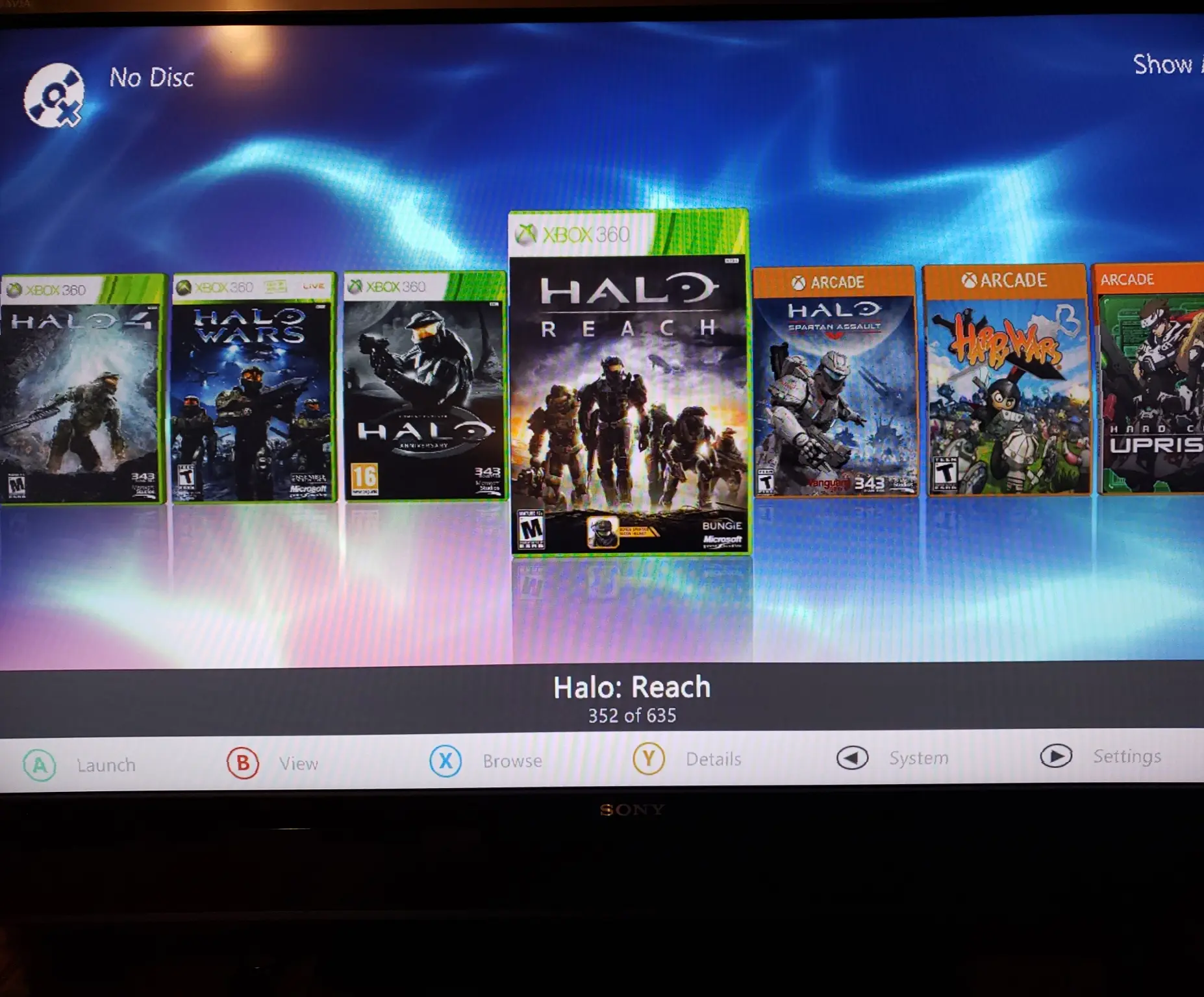
Task: Click the left arrow System icon
Action: 852,757
